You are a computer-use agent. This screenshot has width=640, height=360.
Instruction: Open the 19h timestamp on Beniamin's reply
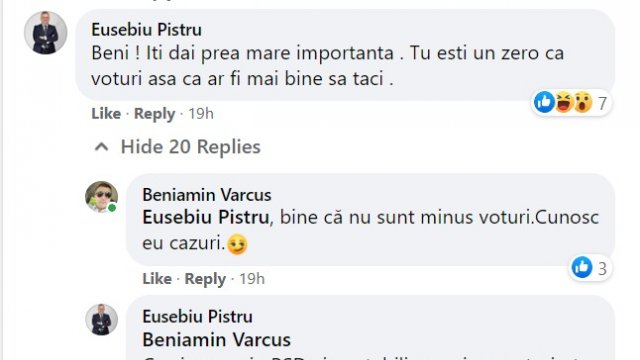(252, 279)
